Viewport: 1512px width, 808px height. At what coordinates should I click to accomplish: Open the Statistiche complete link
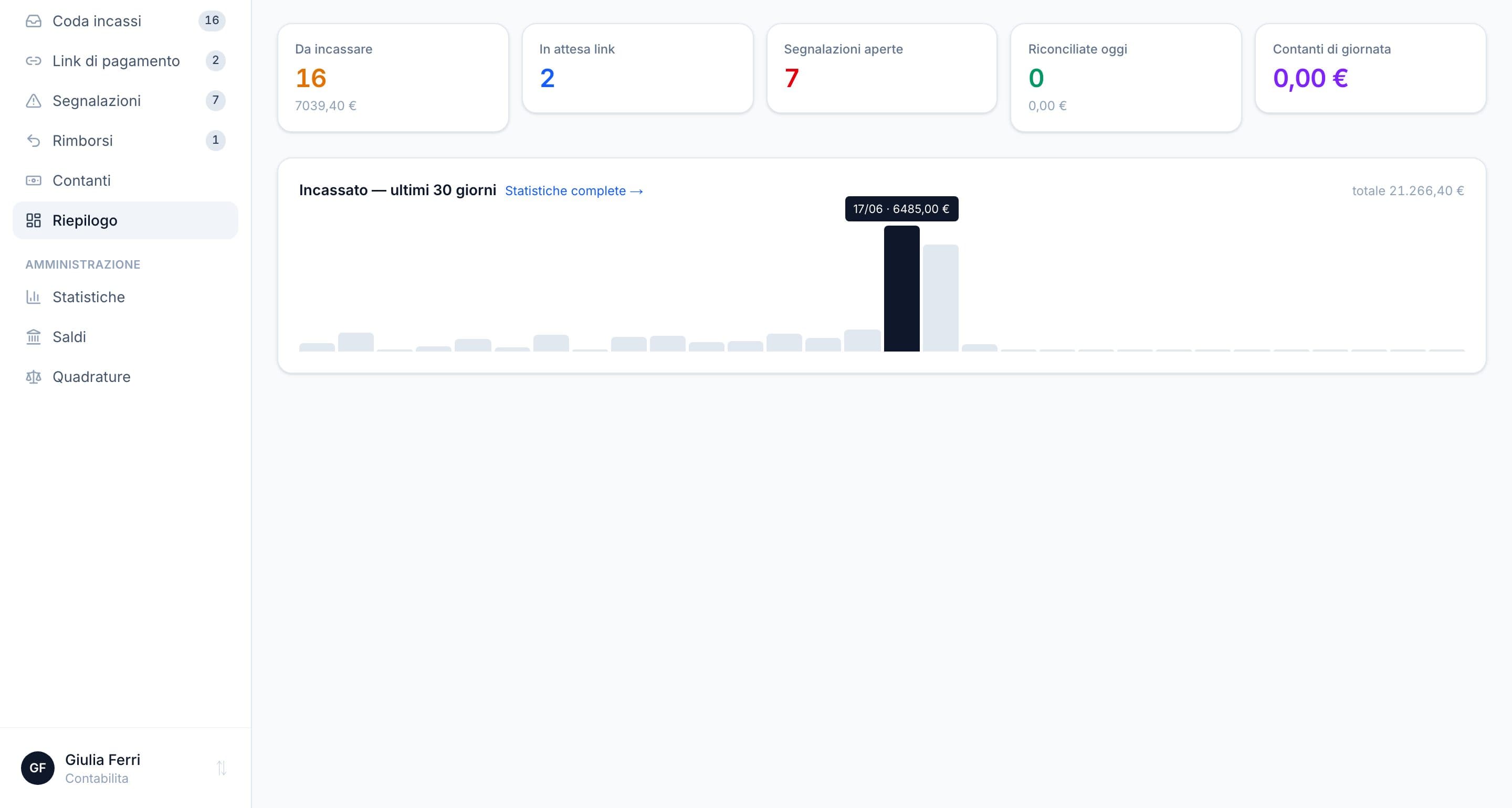pyautogui.click(x=574, y=190)
